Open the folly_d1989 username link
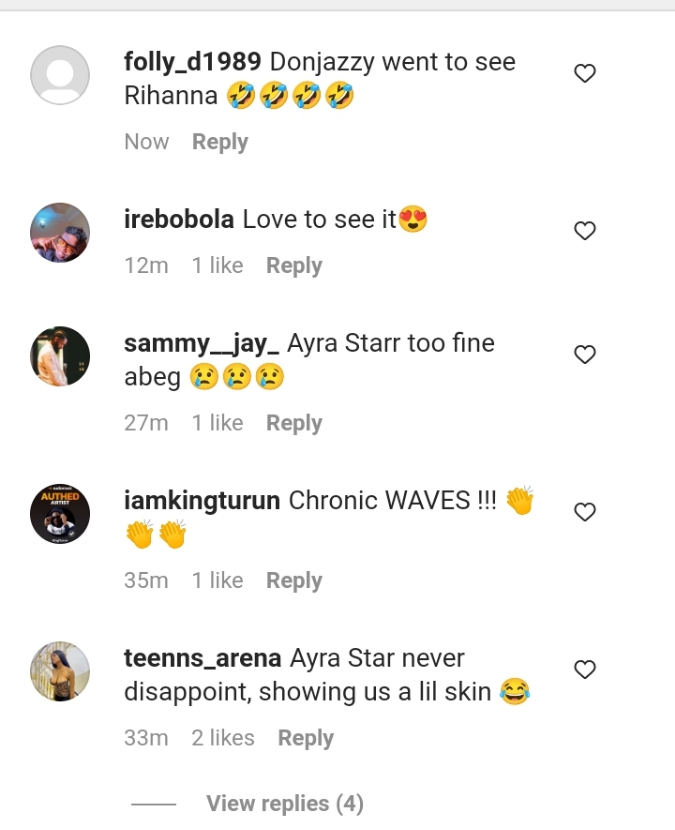This screenshot has width=675, height=830. click(192, 62)
